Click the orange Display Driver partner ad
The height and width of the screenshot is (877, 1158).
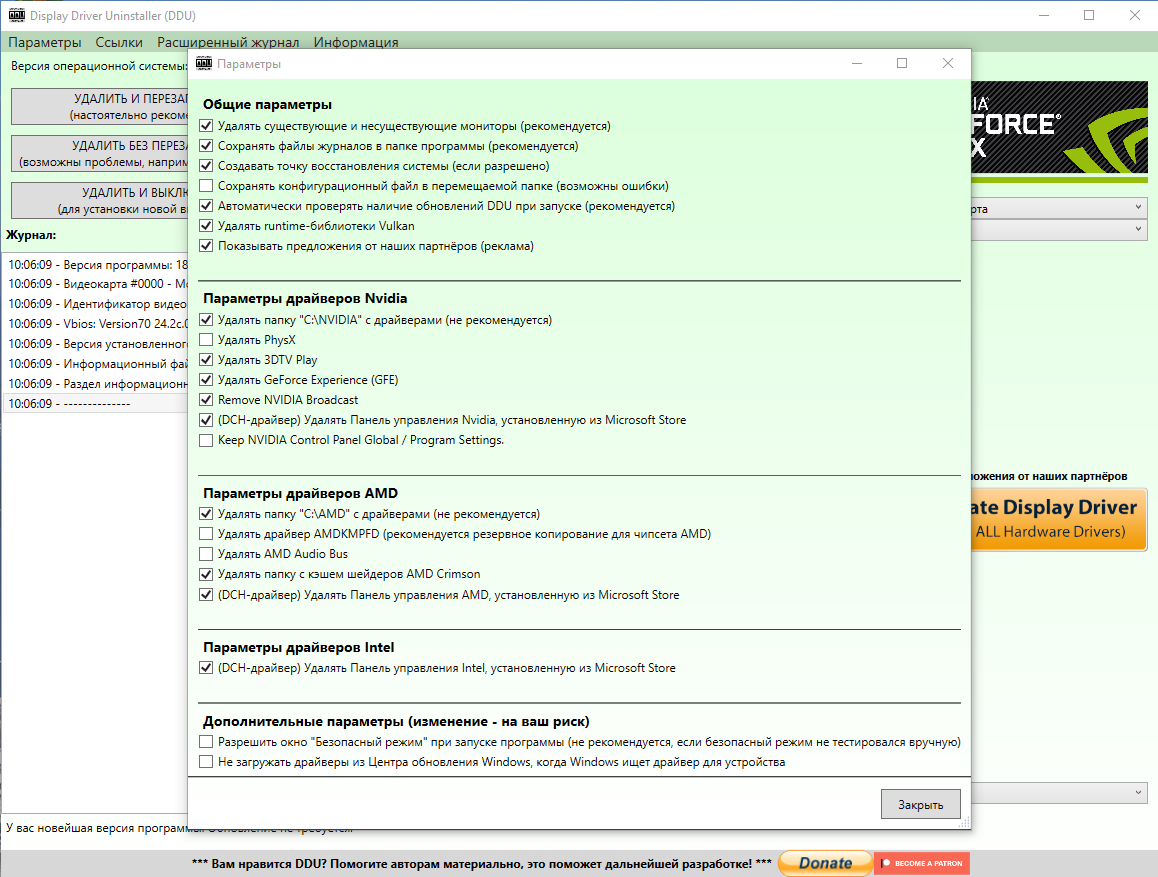pyautogui.click(x=1059, y=519)
